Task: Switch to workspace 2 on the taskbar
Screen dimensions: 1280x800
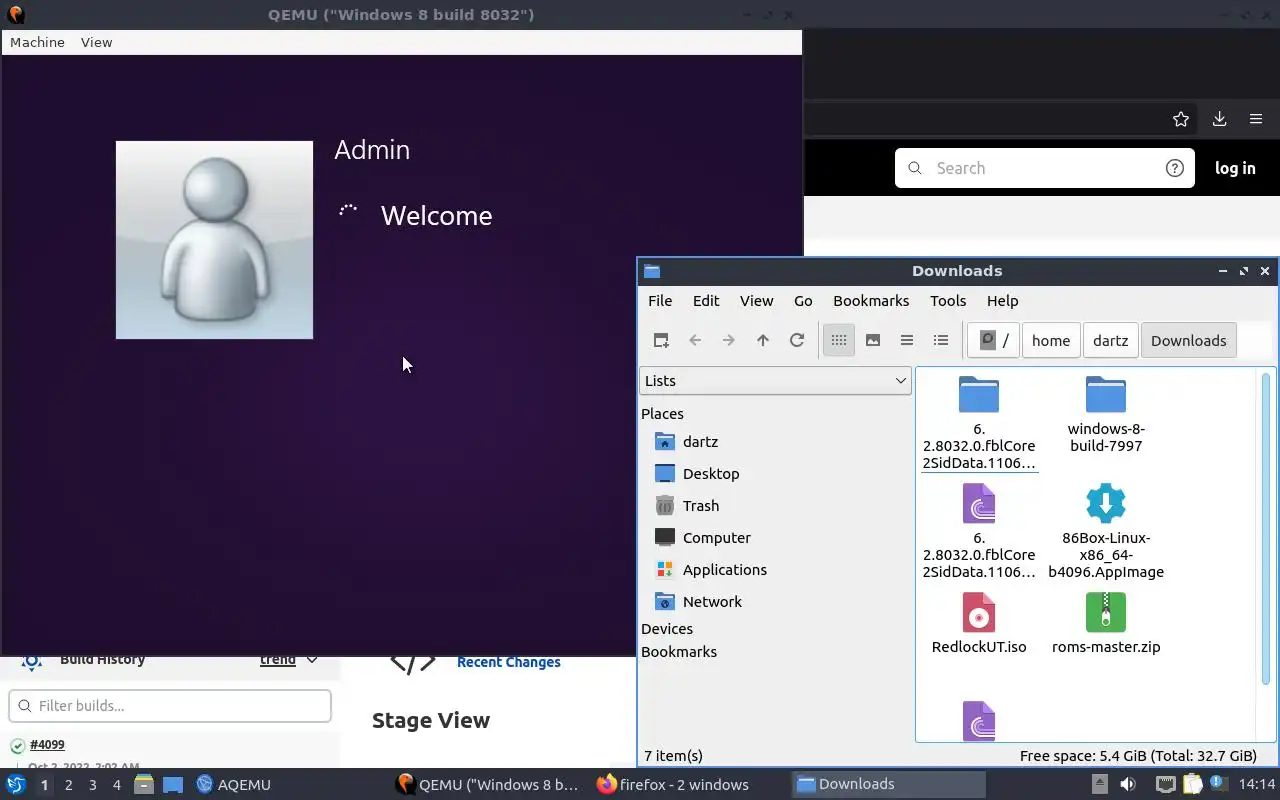Action: (x=68, y=785)
